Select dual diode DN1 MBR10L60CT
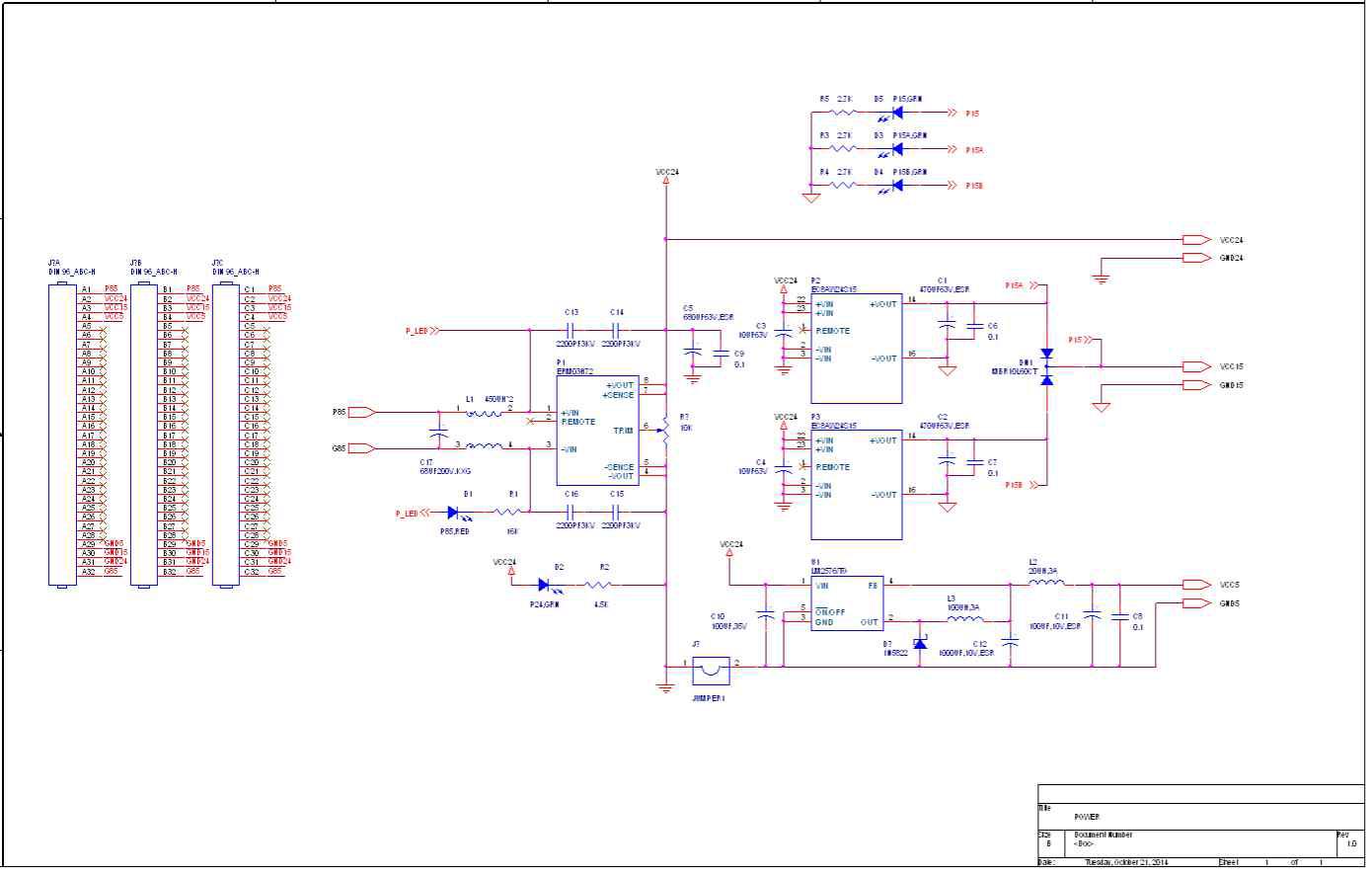This screenshot has width=1372, height=877. (1047, 366)
